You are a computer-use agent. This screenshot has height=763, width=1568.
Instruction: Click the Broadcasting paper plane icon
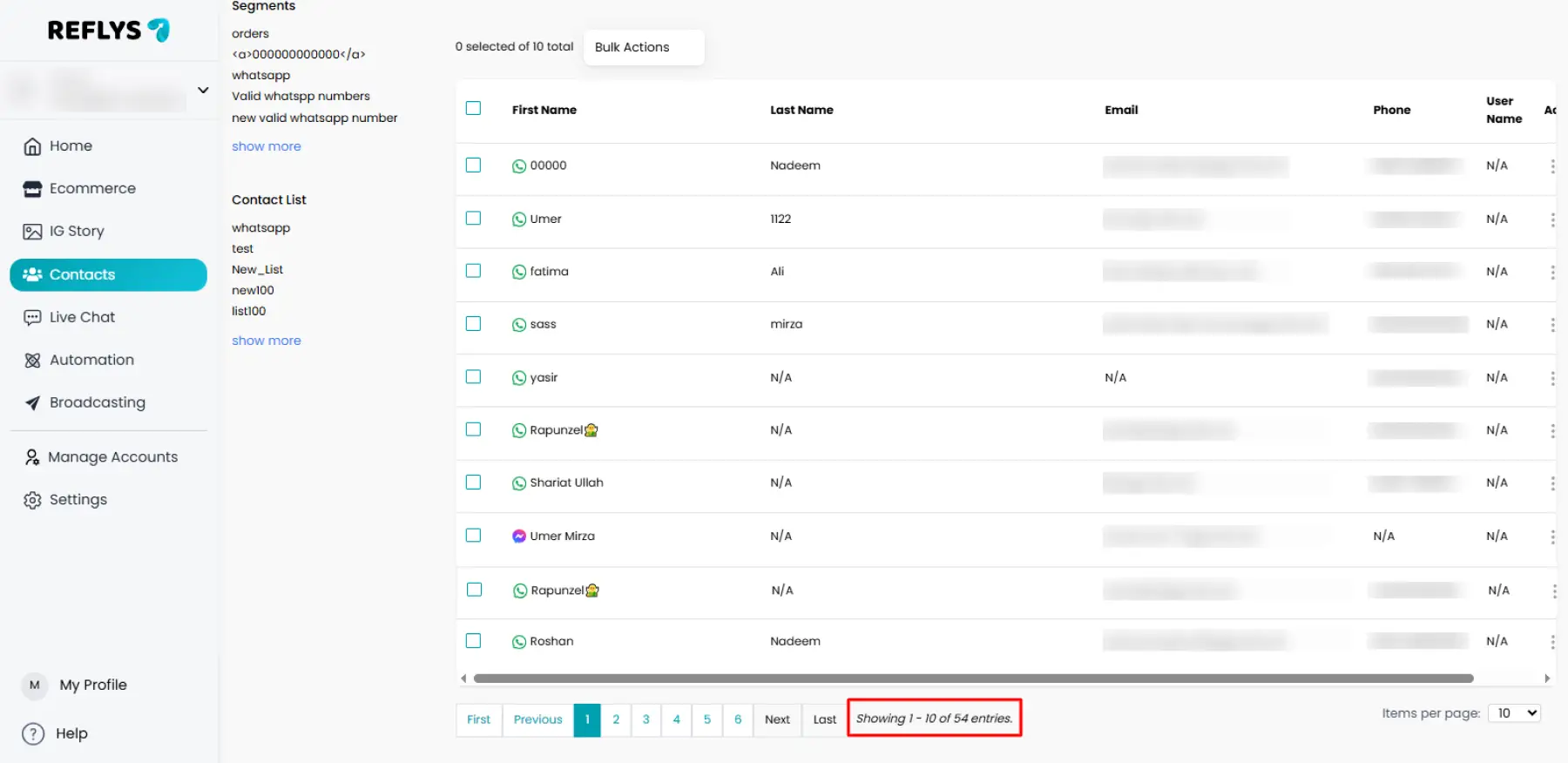coord(32,403)
